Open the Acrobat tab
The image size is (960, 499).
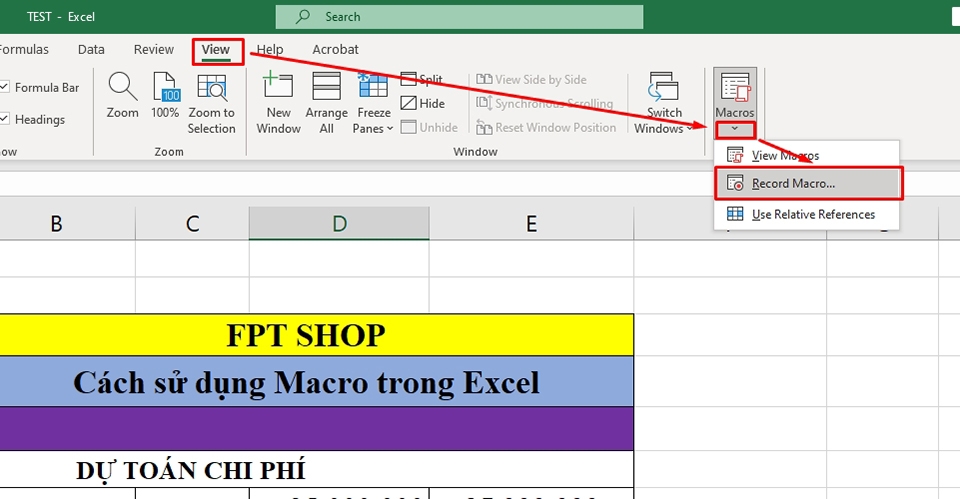pos(335,50)
